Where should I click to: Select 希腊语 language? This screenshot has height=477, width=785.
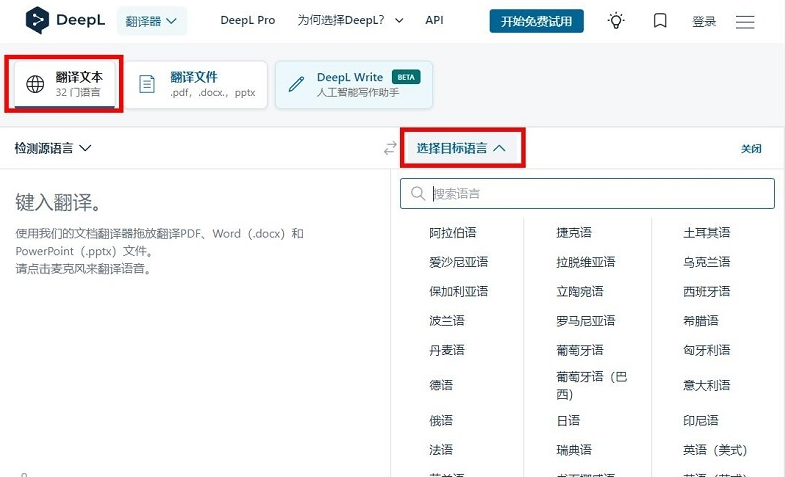pyautogui.click(x=700, y=320)
